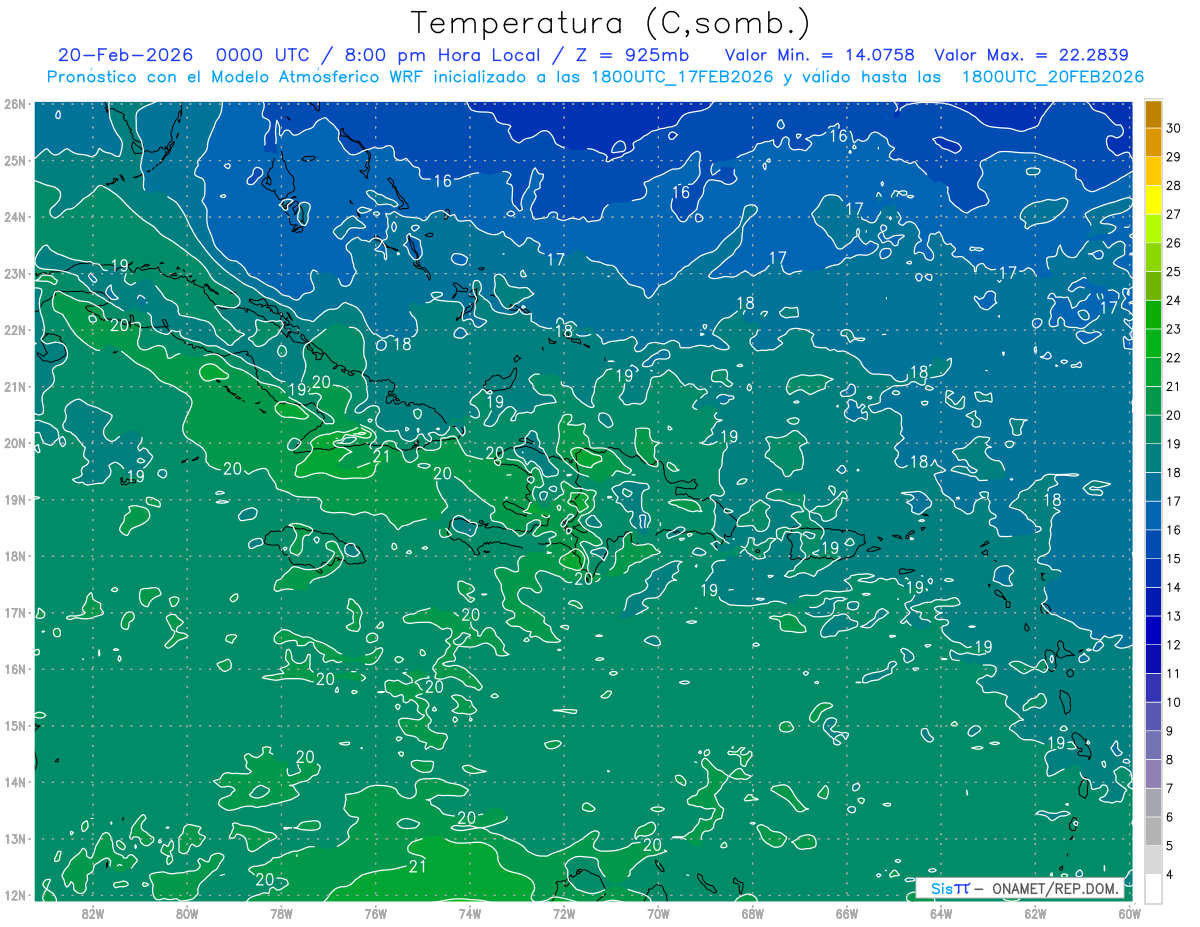Click the '12' label on the color scale
Viewport: 1200px width, 927px height.
coord(1174,645)
